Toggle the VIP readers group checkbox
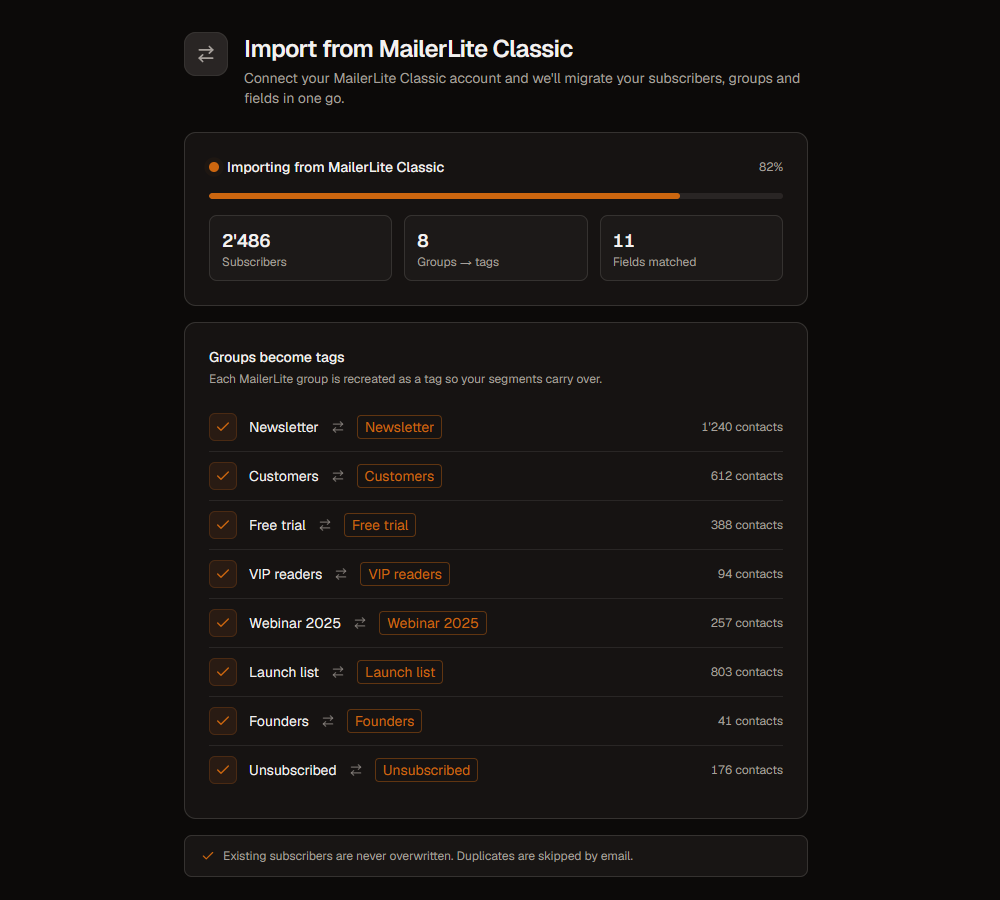This screenshot has width=1000, height=900. 223,574
